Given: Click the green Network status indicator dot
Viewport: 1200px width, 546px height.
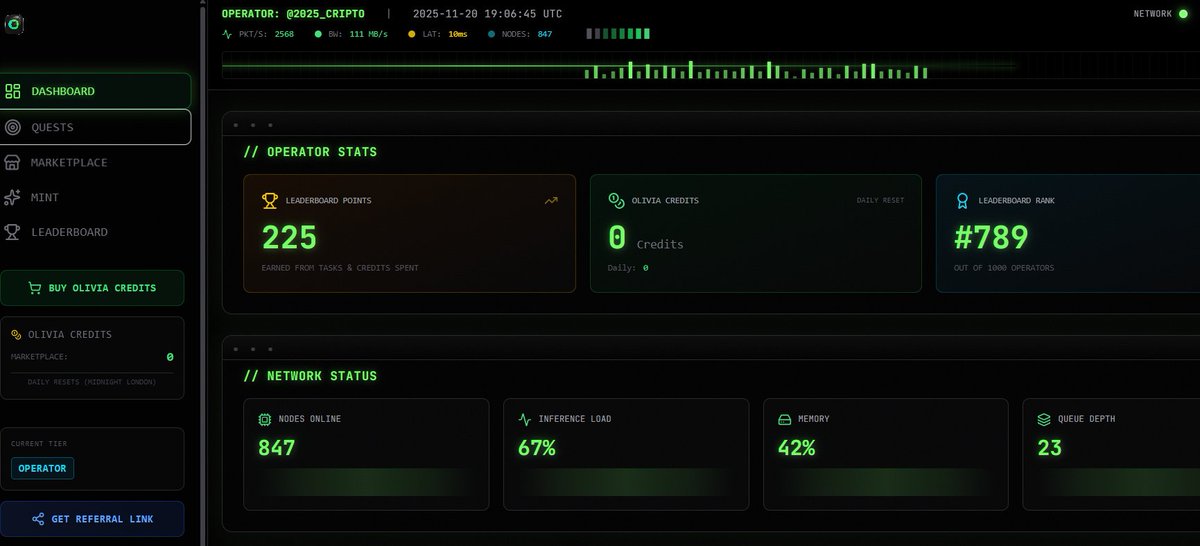Looking at the screenshot, I should pos(1182,14).
